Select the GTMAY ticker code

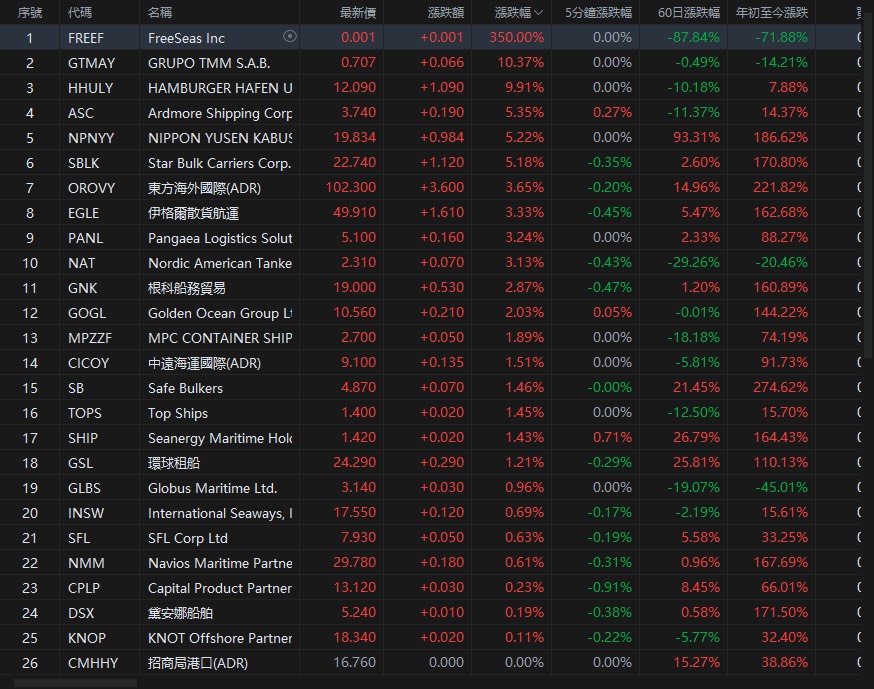91,63
